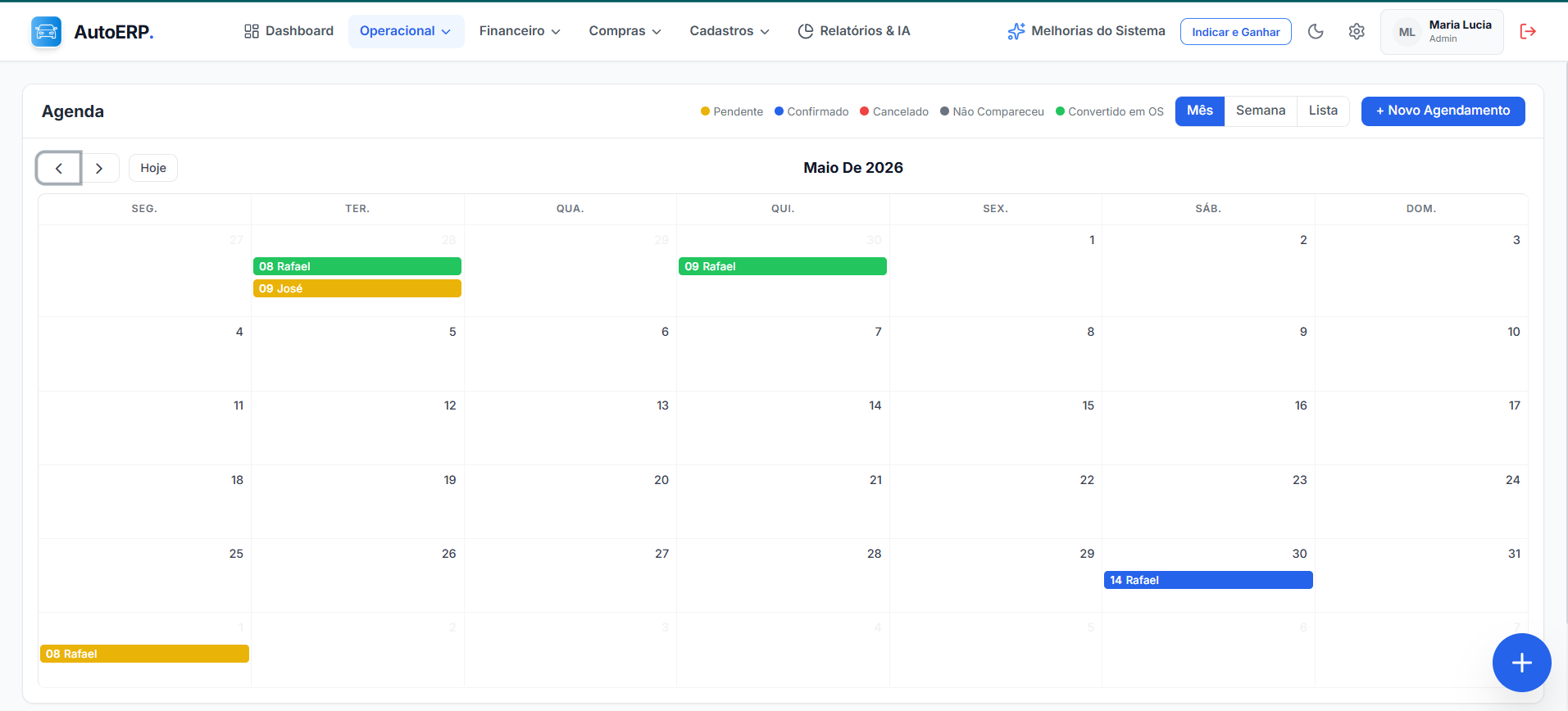Click blue Confirmado legend dot
Screen dimensions: 1568x711
coord(779,111)
